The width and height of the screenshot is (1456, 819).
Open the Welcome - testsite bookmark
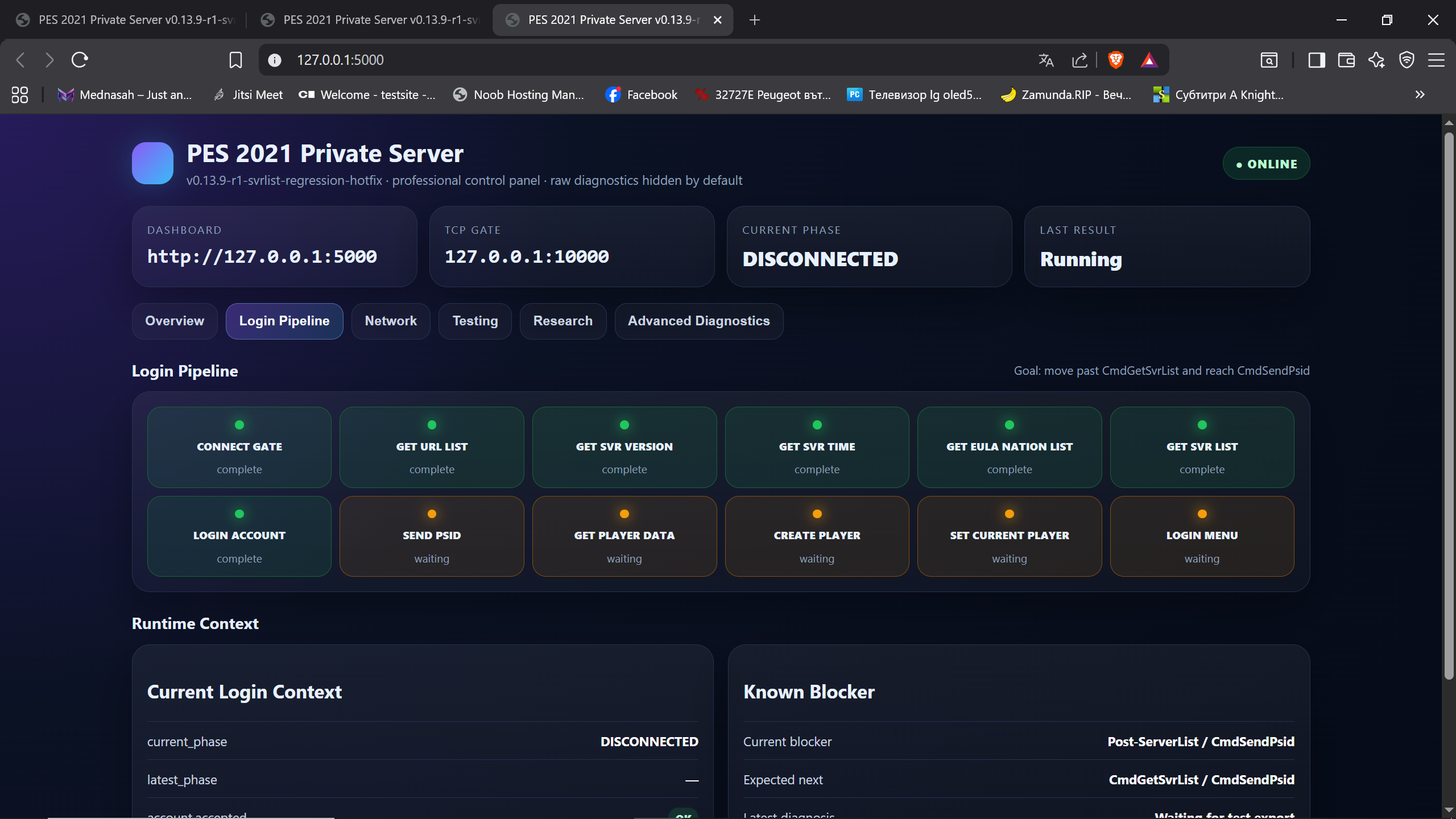click(367, 94)
